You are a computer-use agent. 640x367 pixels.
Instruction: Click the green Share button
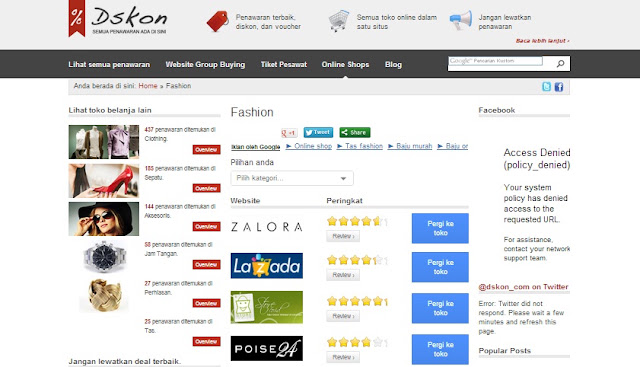click(x=355, y=132)
